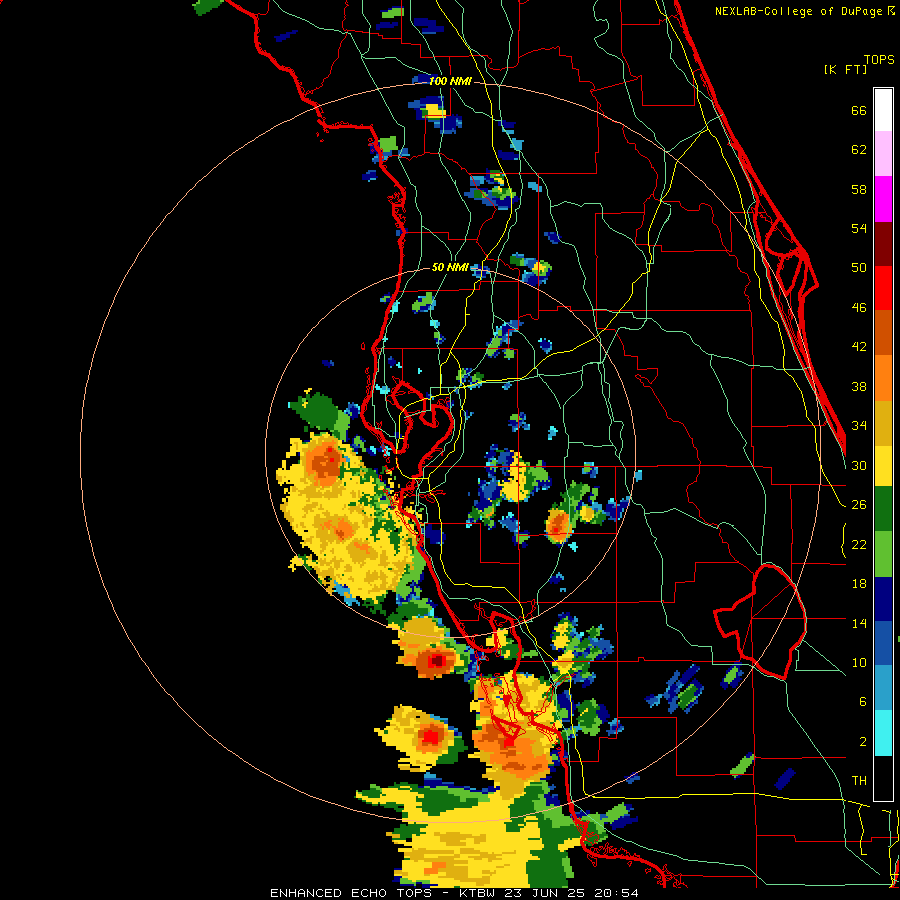This screenshot has height=900, width=900.
Task: Click the '100 NMI' range ring label
Action: 450,81
